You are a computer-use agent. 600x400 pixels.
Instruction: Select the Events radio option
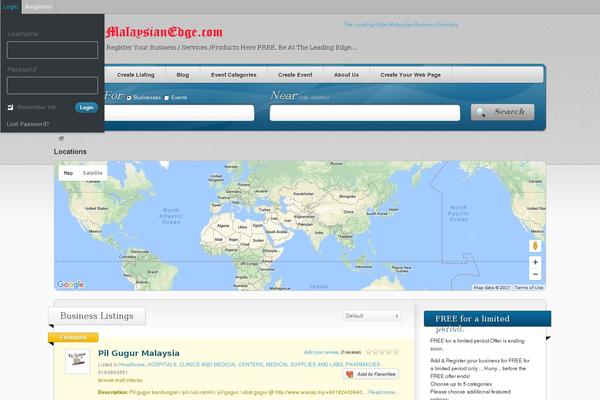166,98
